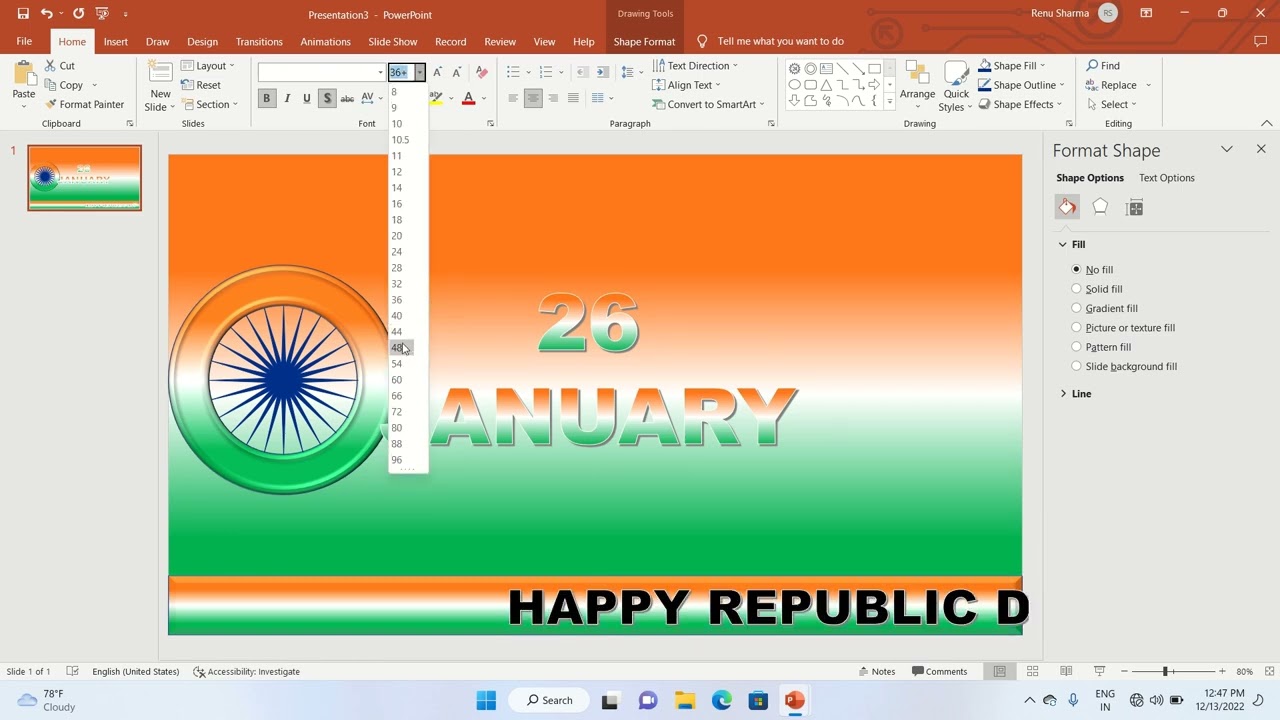Switch to Reading View in status bar
Image resolution: width=1280 pixels, height=720 pixels.
[x=1066, y=671]
